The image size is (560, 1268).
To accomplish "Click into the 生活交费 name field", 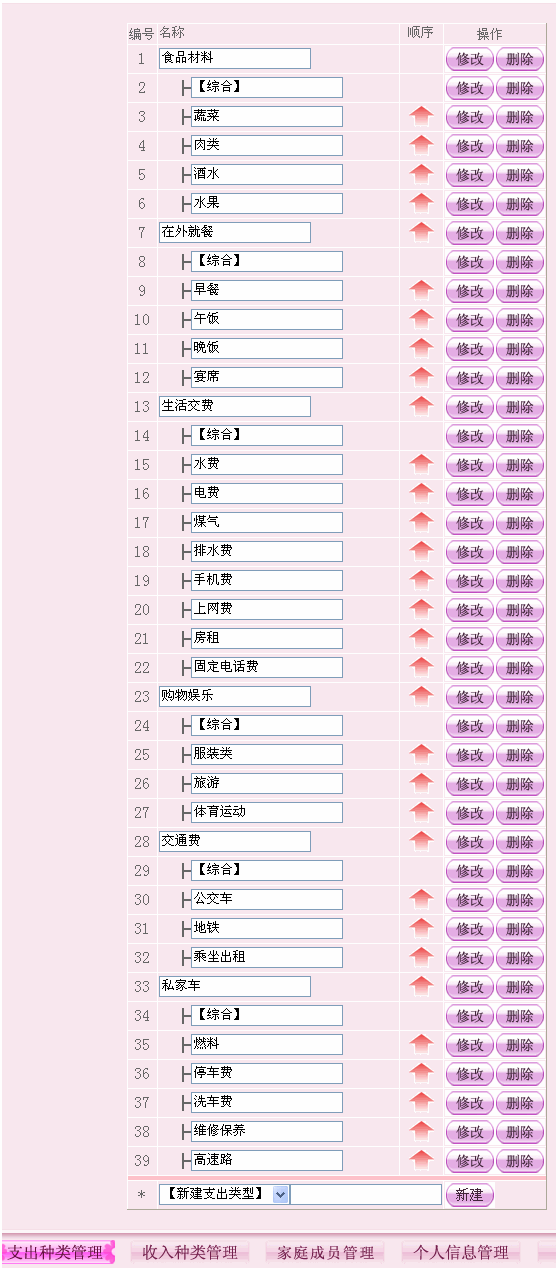I will [235, 406].
